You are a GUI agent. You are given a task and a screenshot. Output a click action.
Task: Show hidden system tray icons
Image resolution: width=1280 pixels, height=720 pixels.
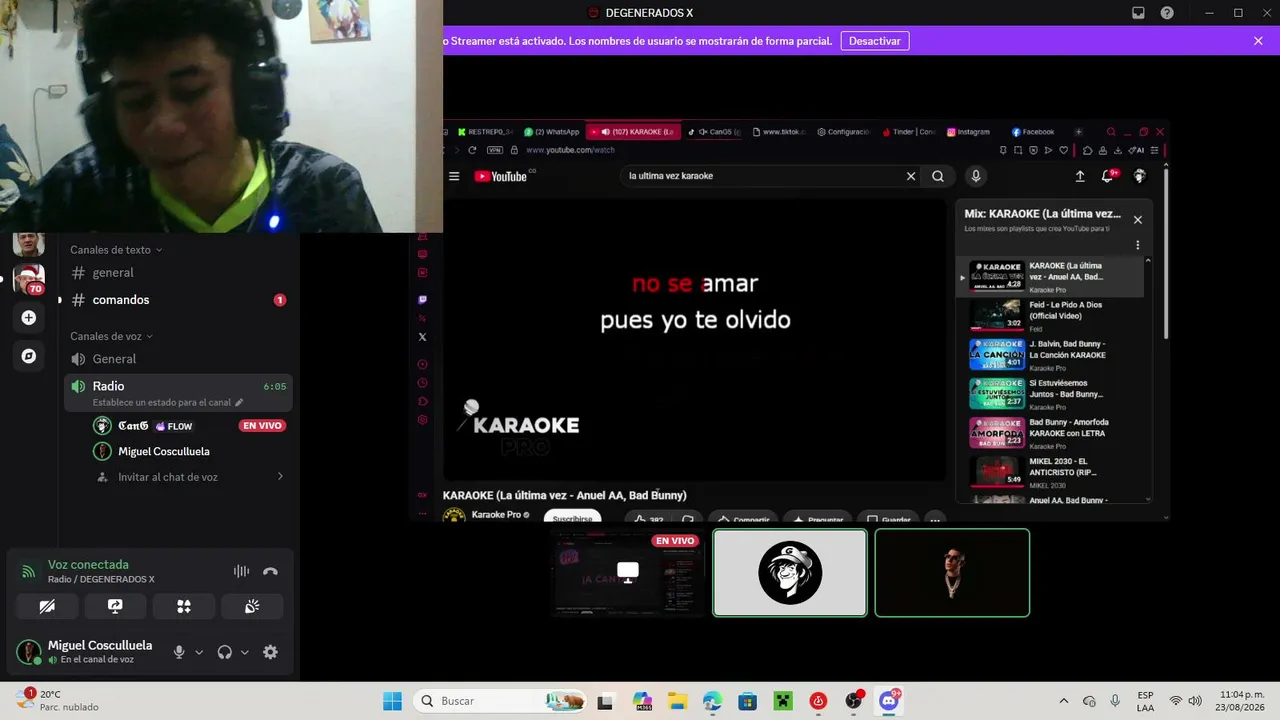tap(1063, 701)
